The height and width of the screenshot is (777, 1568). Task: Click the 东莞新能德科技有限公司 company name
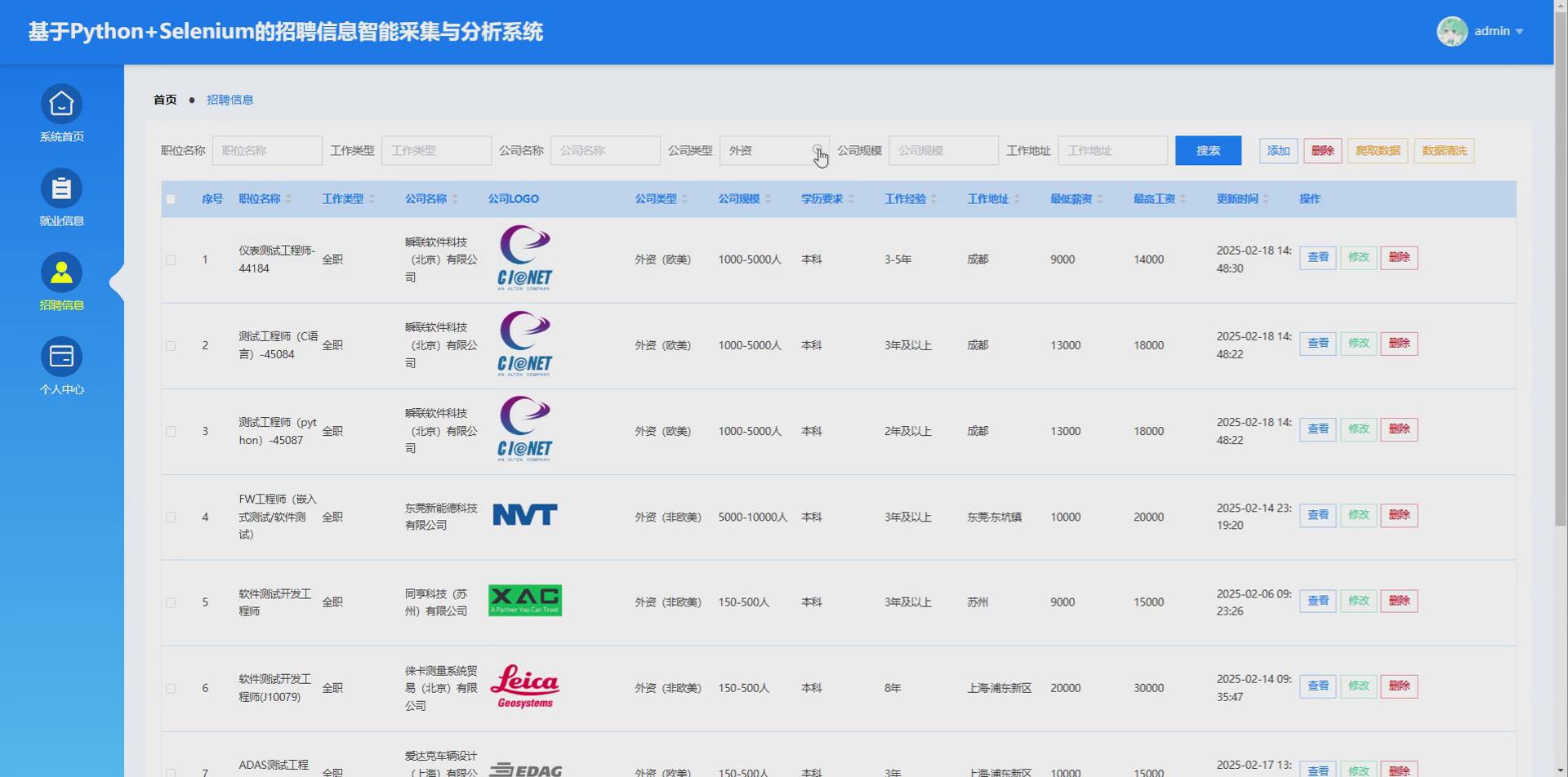coord(441,517)
